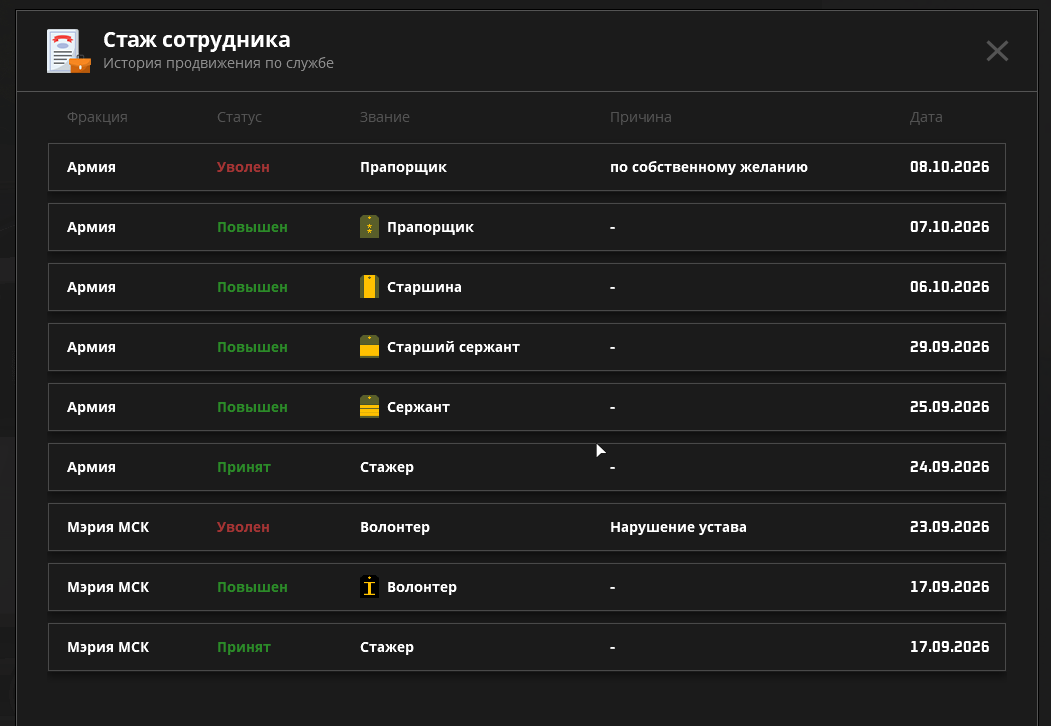Click the Дата column header

pyautogui.click(x=926, y=117)
